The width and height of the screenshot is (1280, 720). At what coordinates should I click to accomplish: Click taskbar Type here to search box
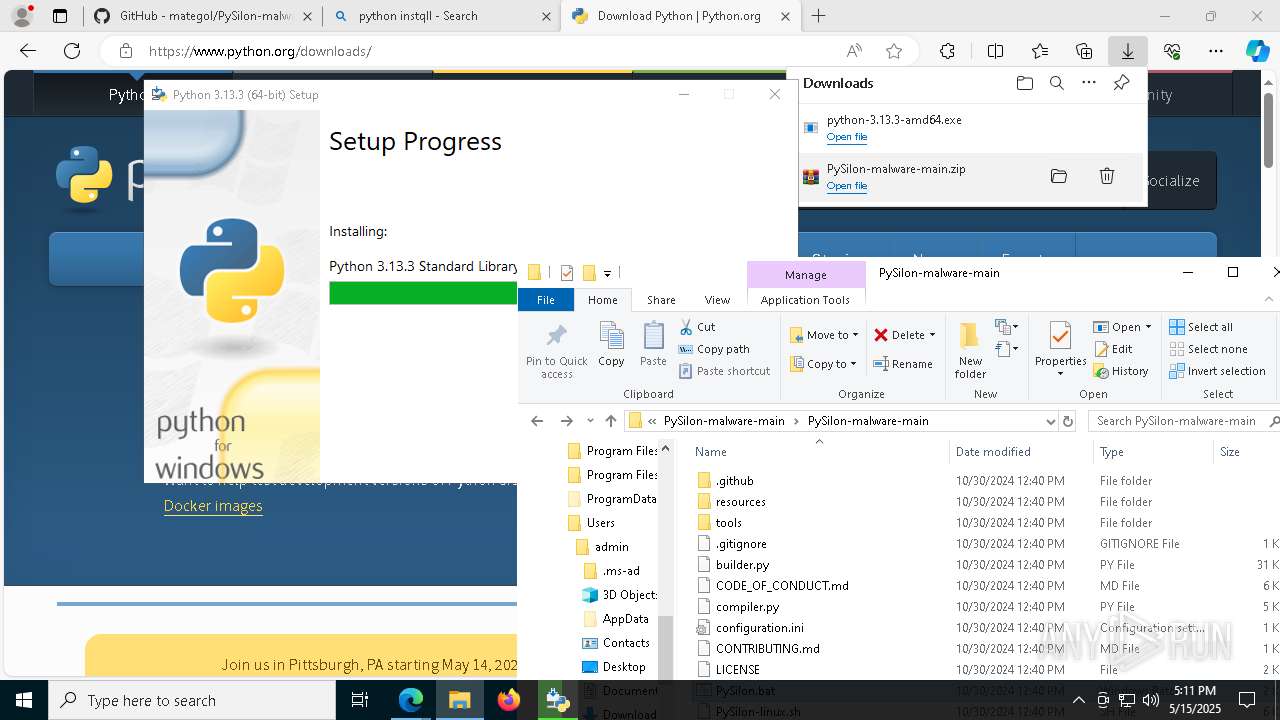[x=192, y=700]
